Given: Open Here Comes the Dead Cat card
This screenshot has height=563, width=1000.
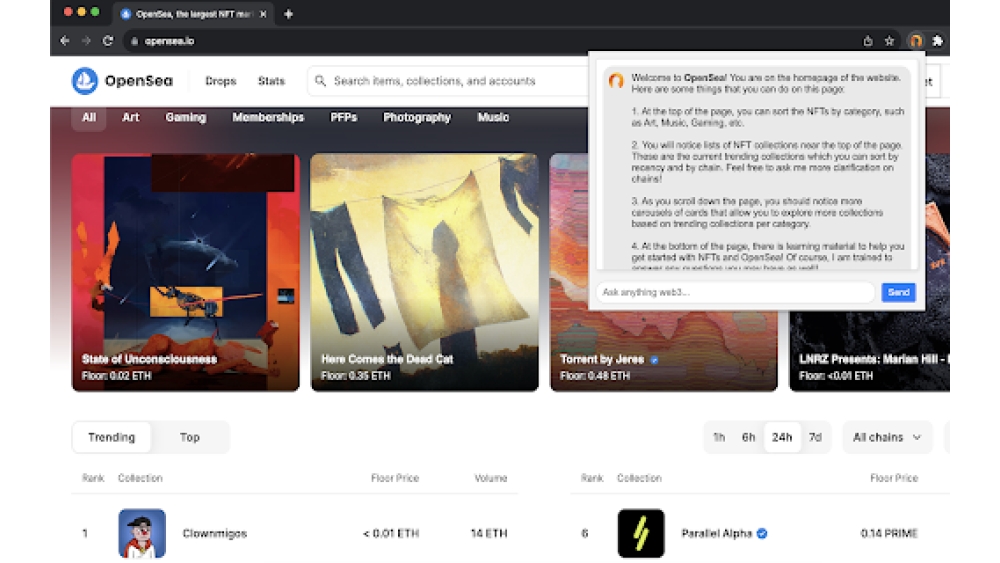Looking at the screenshot, I should point(424,272).
